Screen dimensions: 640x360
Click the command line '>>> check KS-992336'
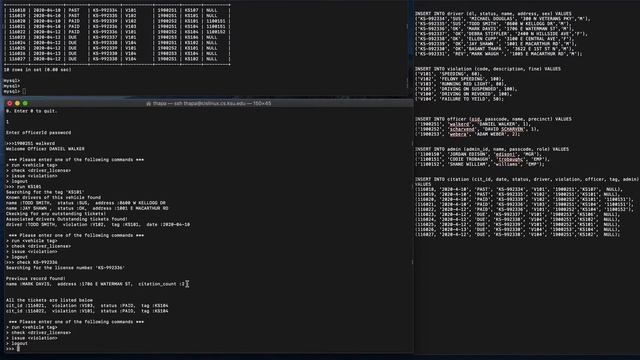click(x=32, y=262)
